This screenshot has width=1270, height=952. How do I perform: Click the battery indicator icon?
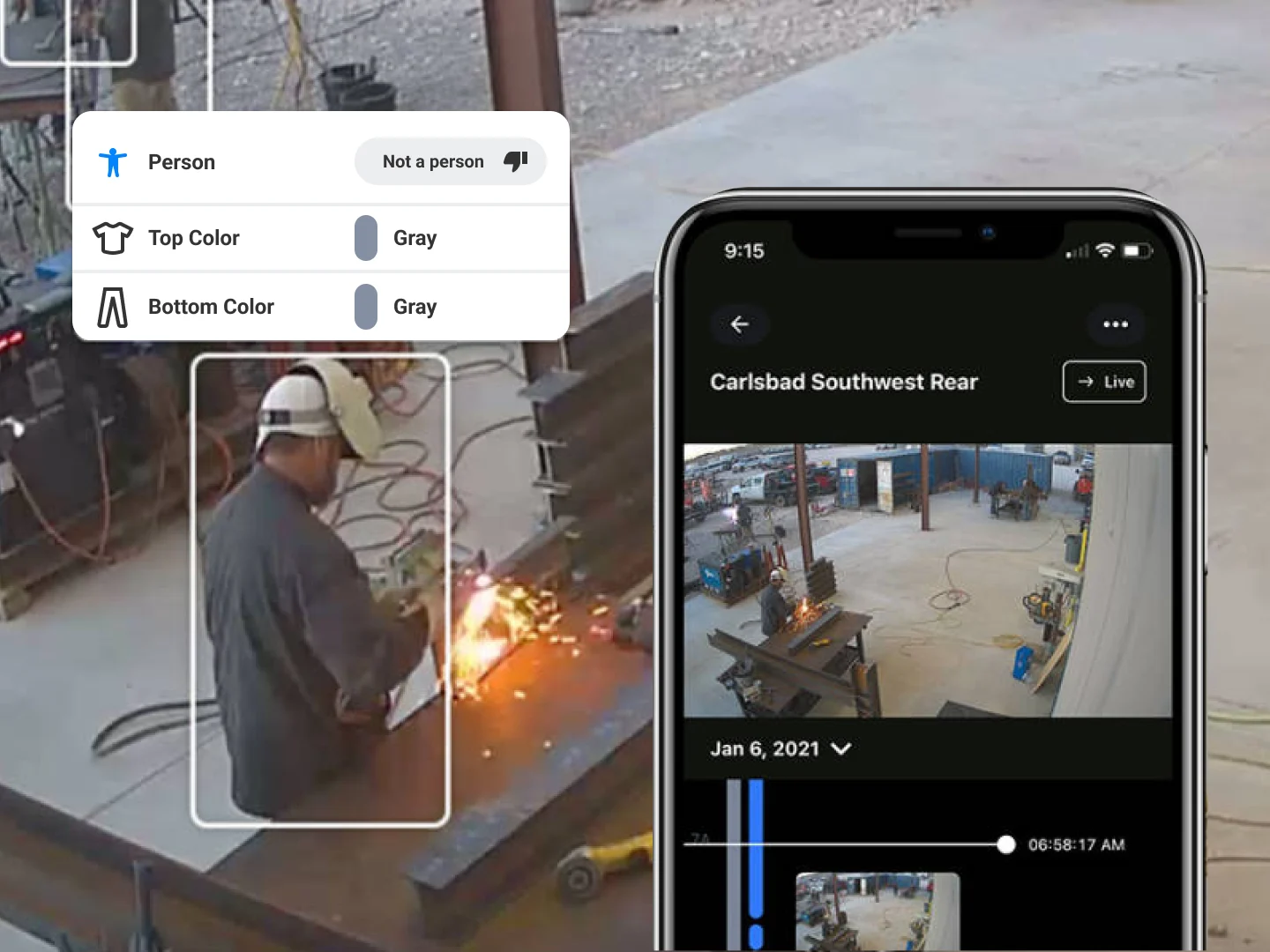point(1135,250)
